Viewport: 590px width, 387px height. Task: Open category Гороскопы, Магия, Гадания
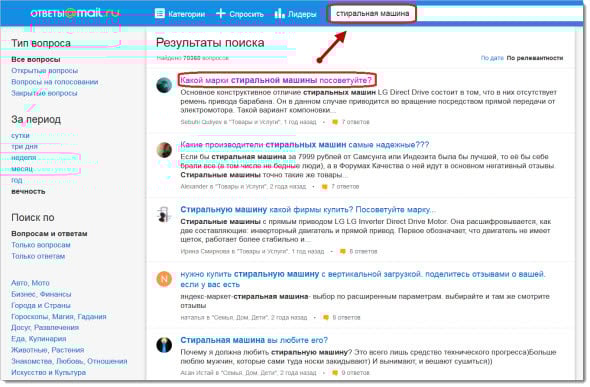(59, 317)
